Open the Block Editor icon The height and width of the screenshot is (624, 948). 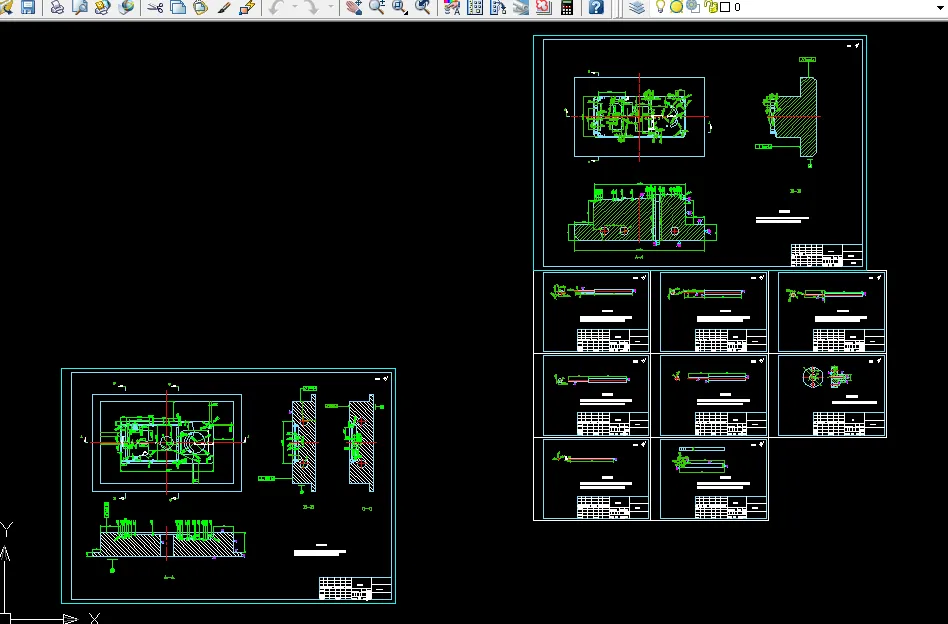click(247, 7)
